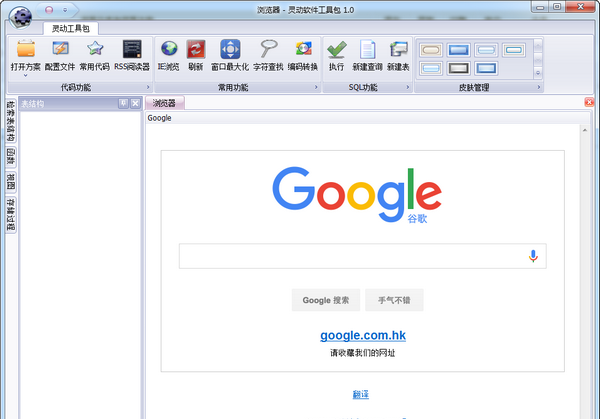This screenshot has height=419, width=600.
Task: Open the 打开方案 folder icon
Action: pos(26,55)
